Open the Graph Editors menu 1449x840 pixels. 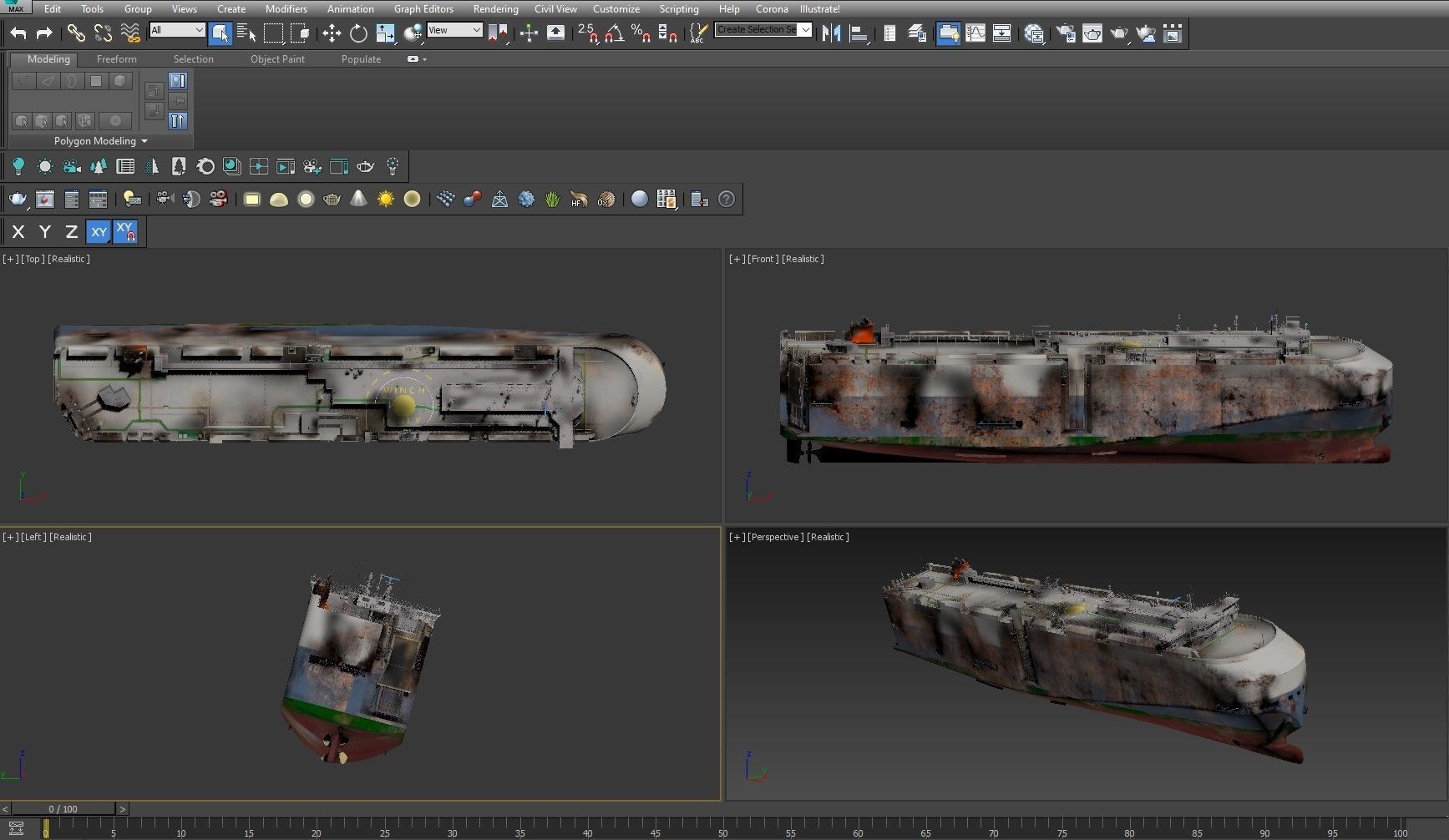423,9
